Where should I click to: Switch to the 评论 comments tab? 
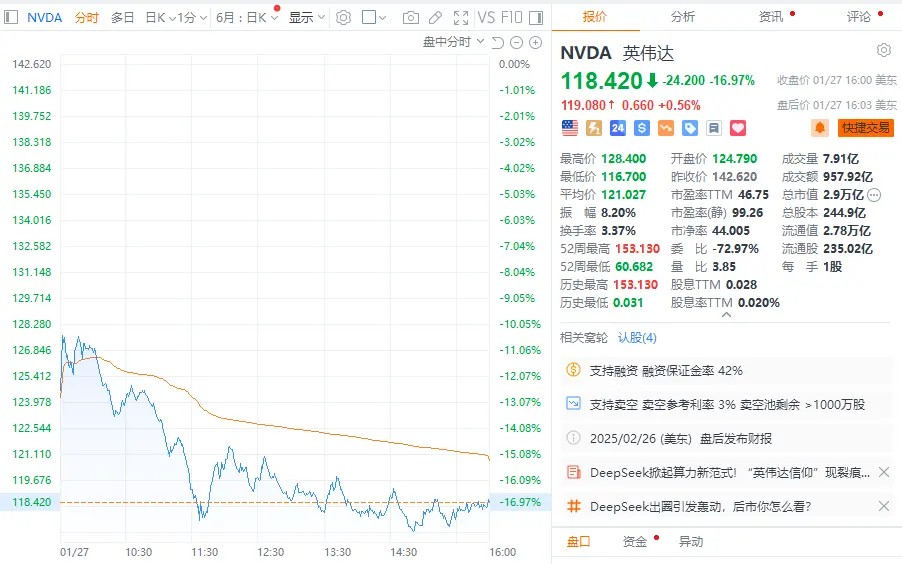click(859, 17)
